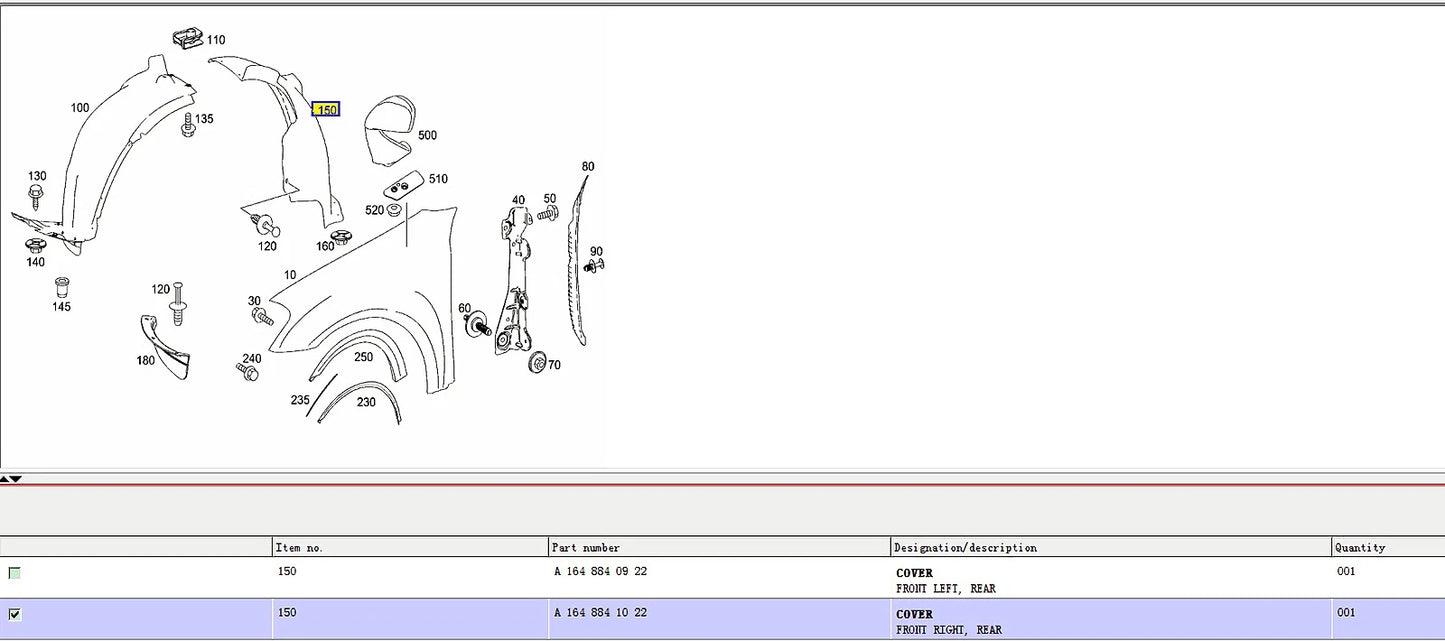Click callout 520 grommet label
This screenshot has width=1445, height=641.
pos(374,210)
